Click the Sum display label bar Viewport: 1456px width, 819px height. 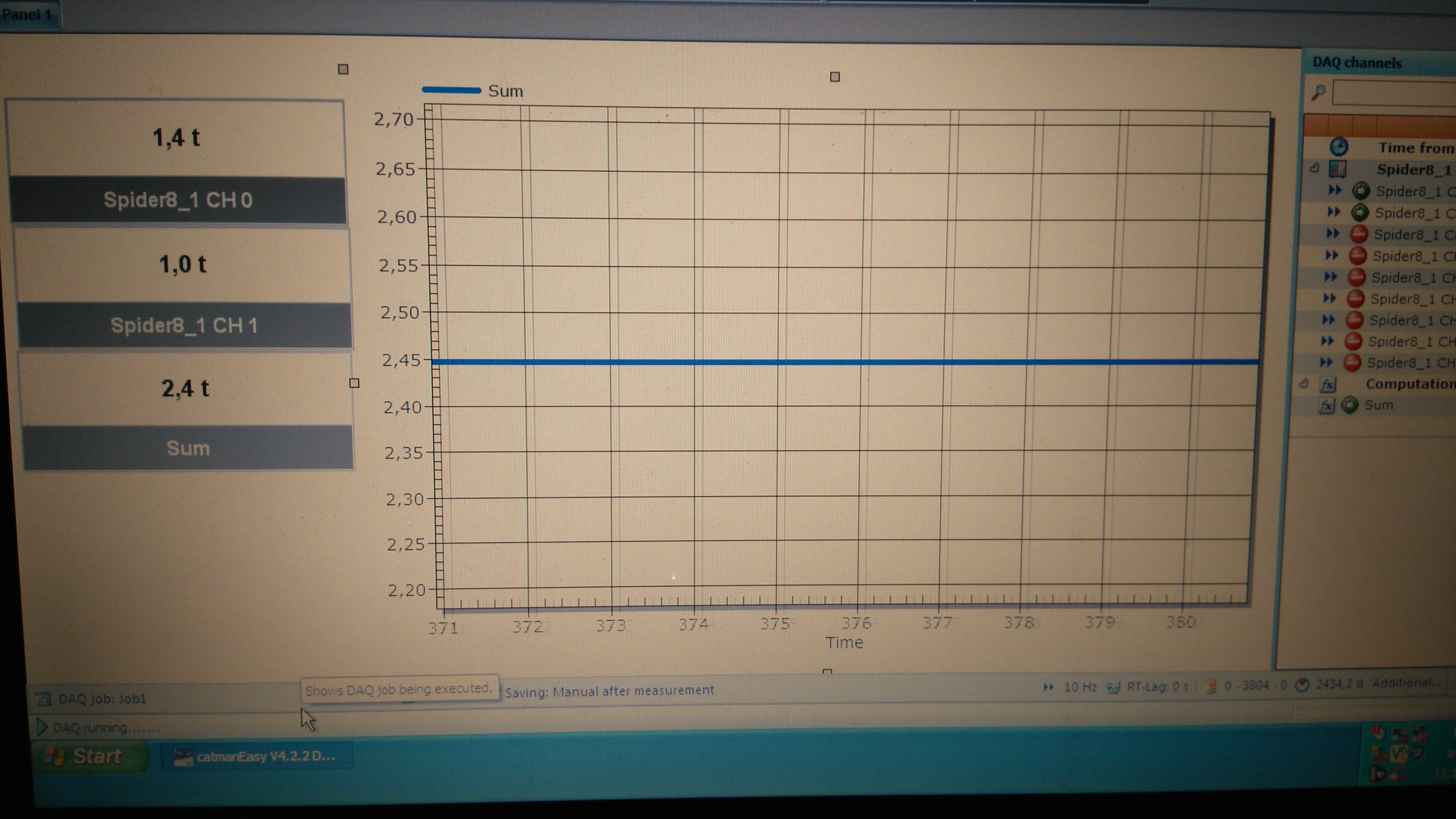tap(188, 449)
